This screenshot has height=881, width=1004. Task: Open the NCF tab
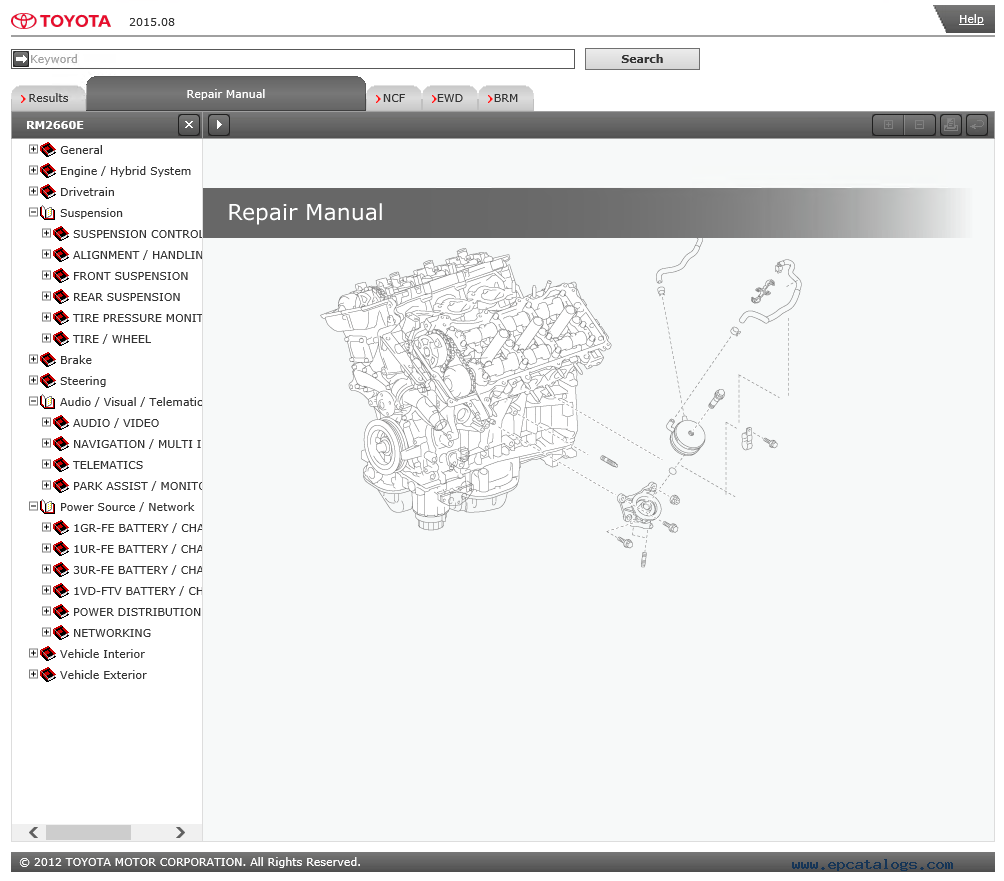[393, 98]
